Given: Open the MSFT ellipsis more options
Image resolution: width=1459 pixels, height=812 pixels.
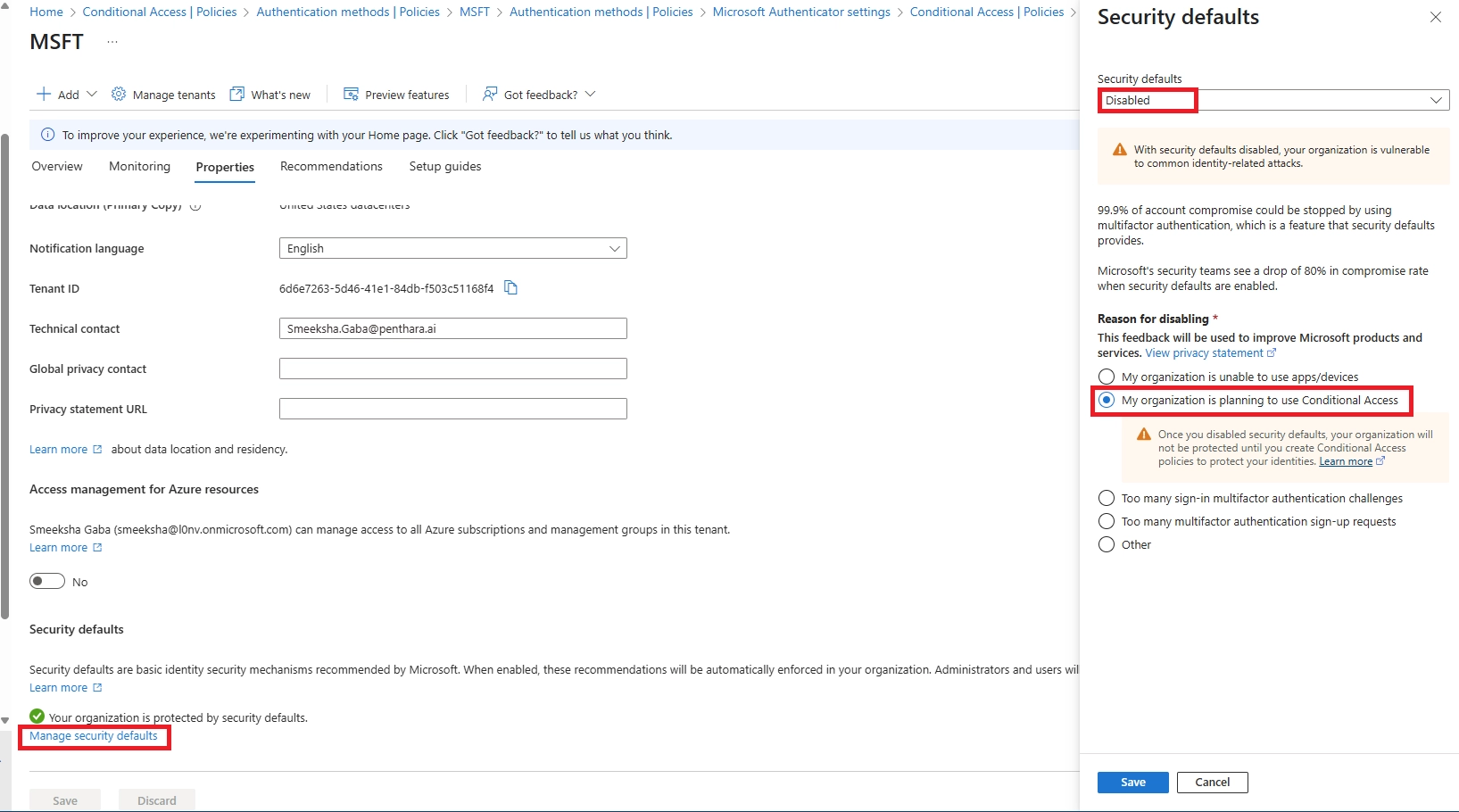Looking at the screenshot, I should (112, 42).
